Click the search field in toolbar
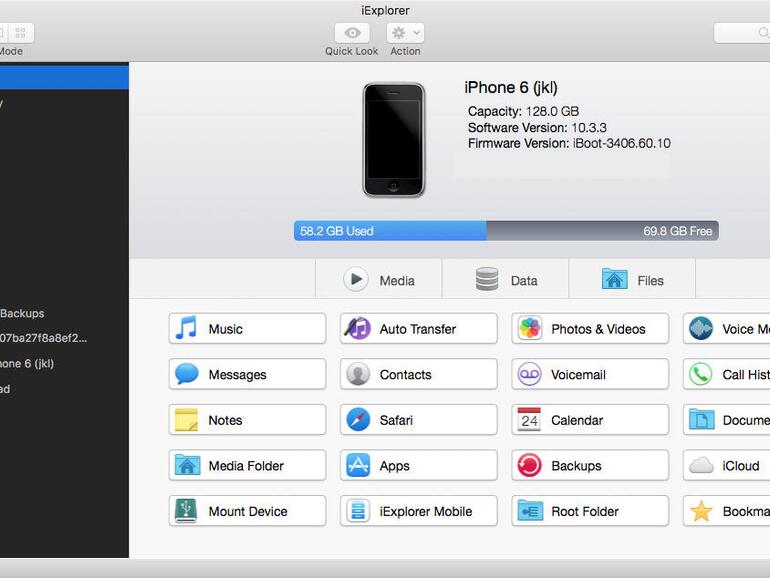This screenshot has height=578, width=770. [x=742, y=33]
